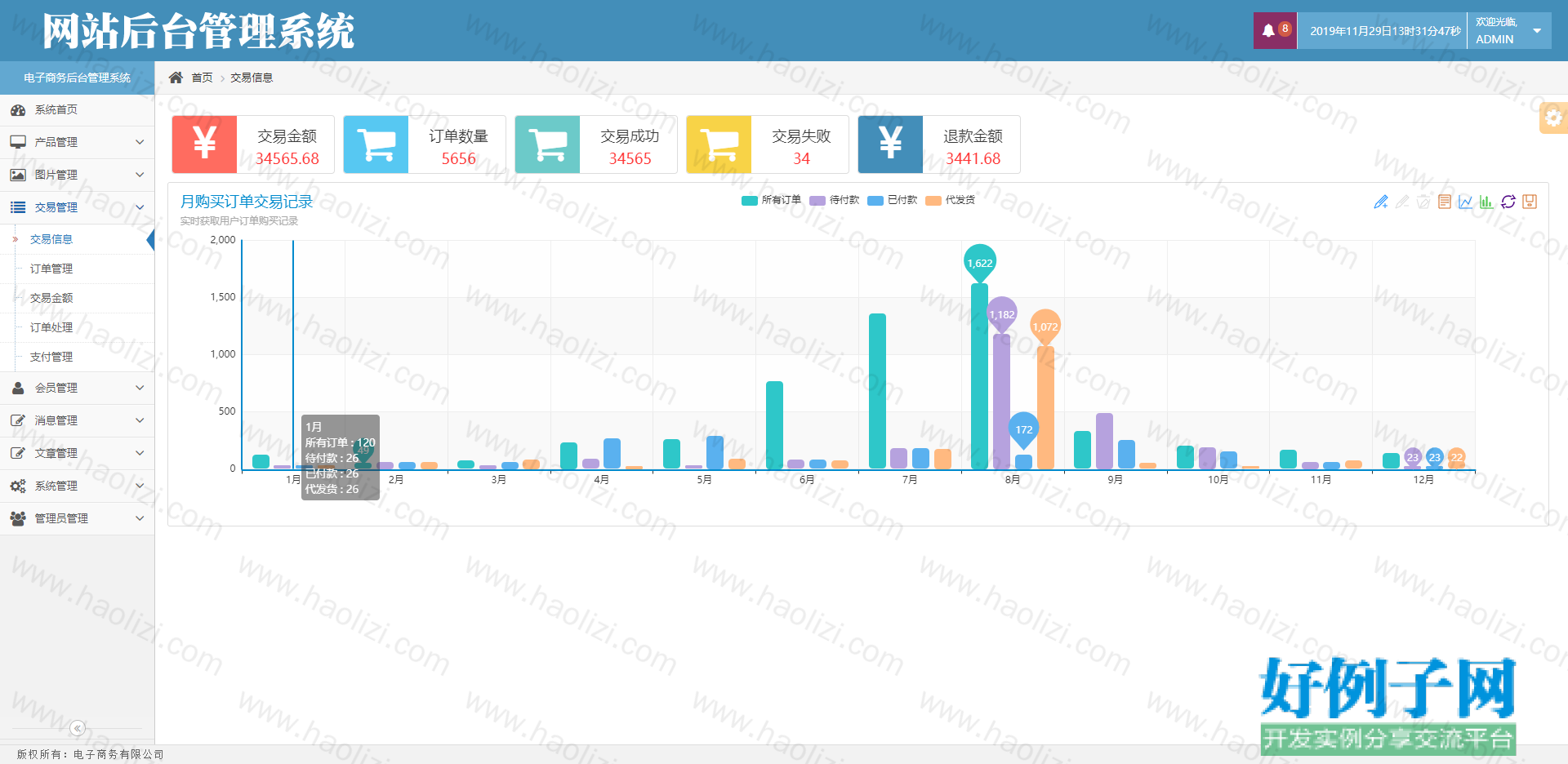
Task: Expand the 文章管理 chevron
Action: (140, 453)
